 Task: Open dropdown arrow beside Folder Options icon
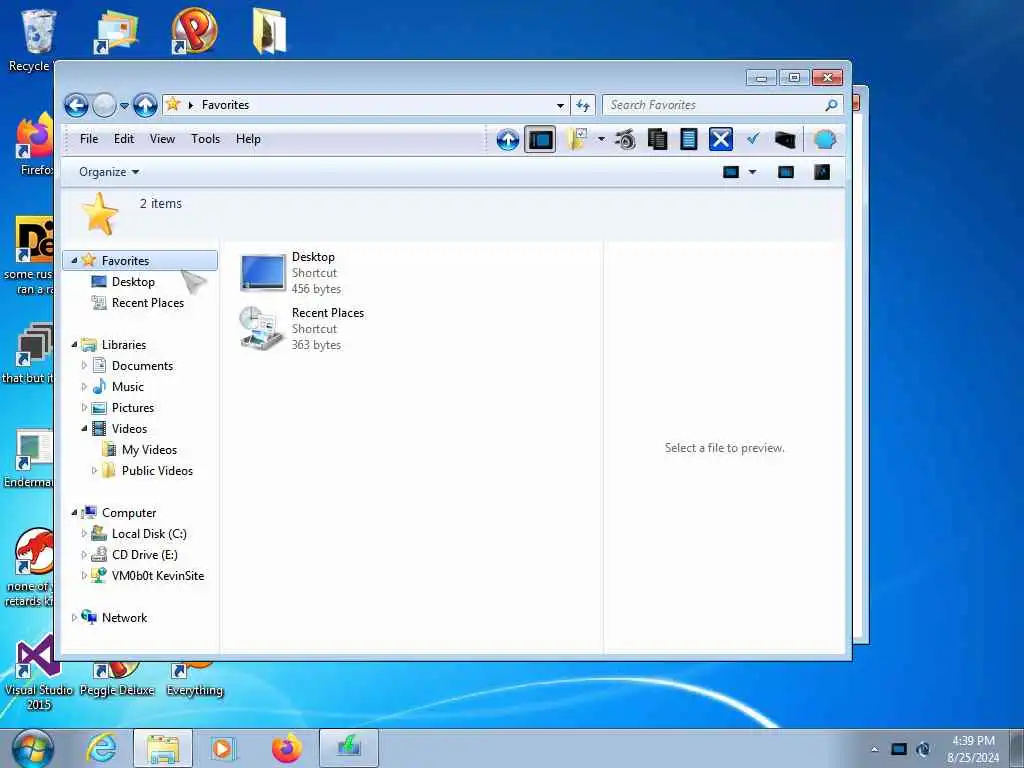point(601,139)
